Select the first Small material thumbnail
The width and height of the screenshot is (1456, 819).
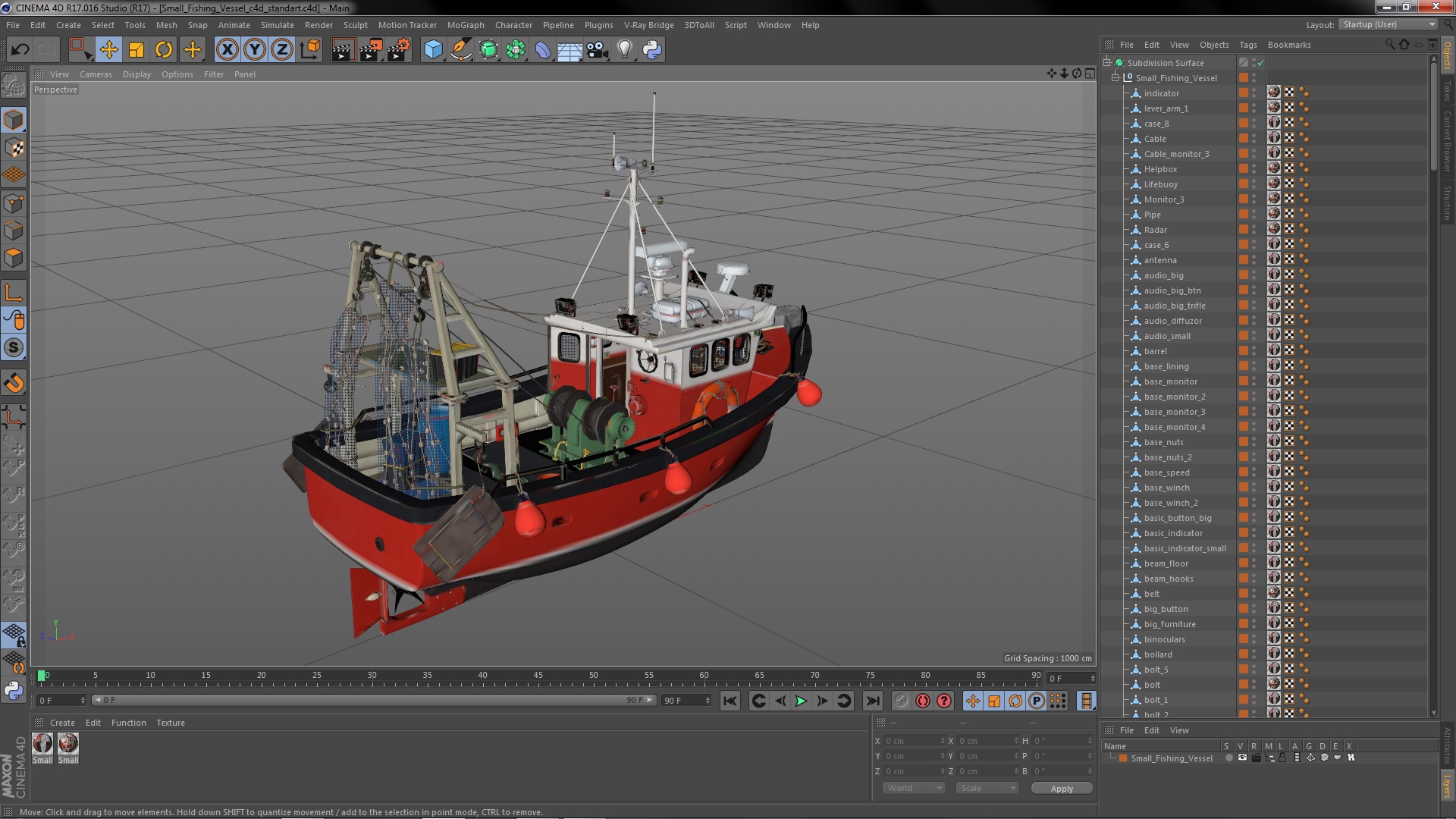(43, 743)
